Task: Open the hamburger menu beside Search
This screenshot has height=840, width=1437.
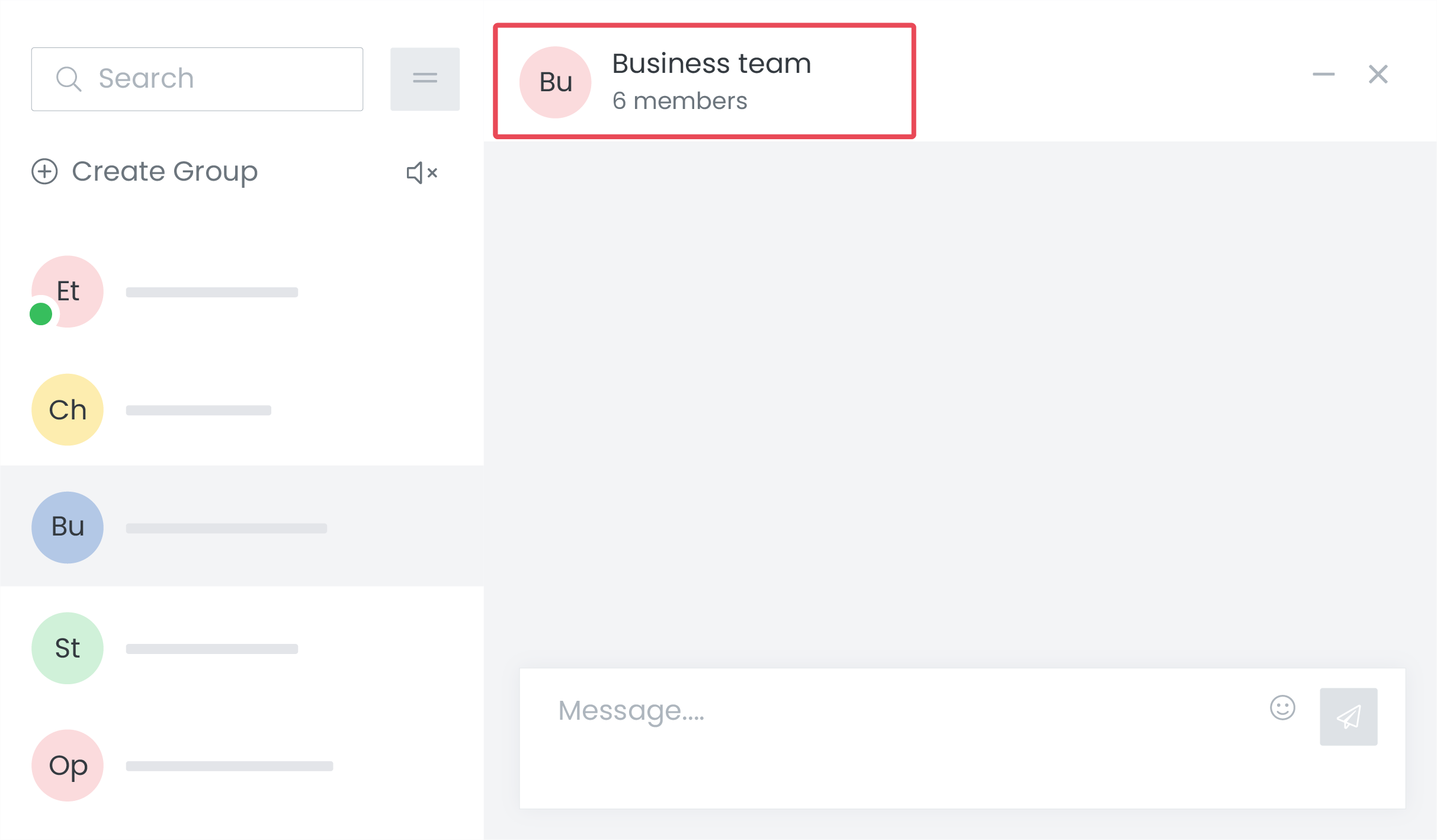Action: (425, 79)
